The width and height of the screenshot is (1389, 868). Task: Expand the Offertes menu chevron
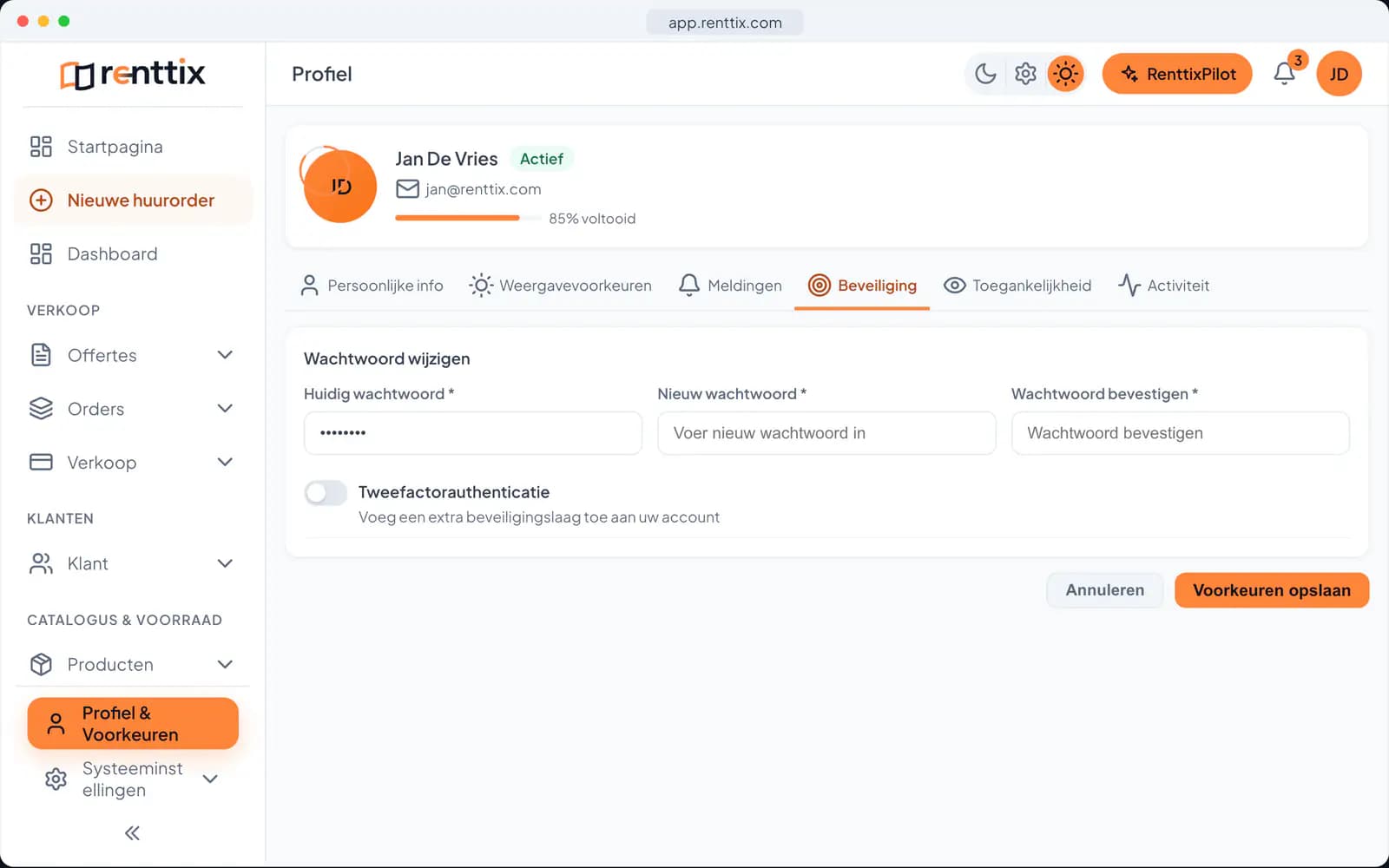point(225,355)
